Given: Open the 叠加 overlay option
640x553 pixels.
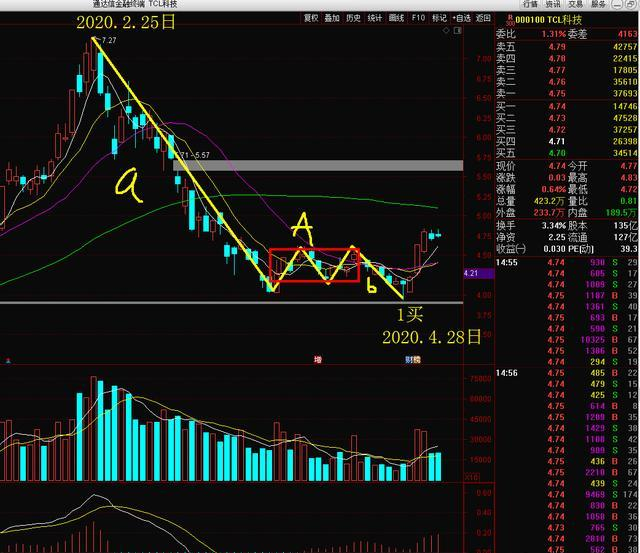Looking at the screenshot, I should (332, 18).
